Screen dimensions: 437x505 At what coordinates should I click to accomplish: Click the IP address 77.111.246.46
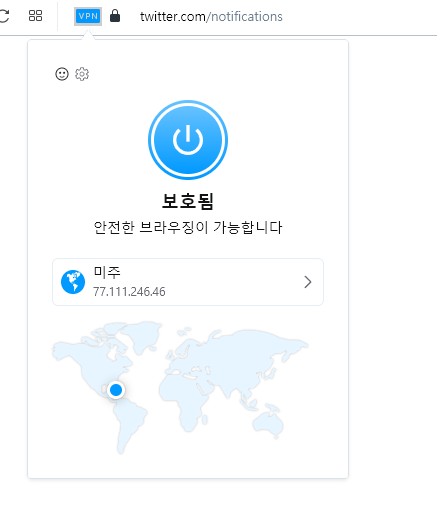tap(129, 292)
